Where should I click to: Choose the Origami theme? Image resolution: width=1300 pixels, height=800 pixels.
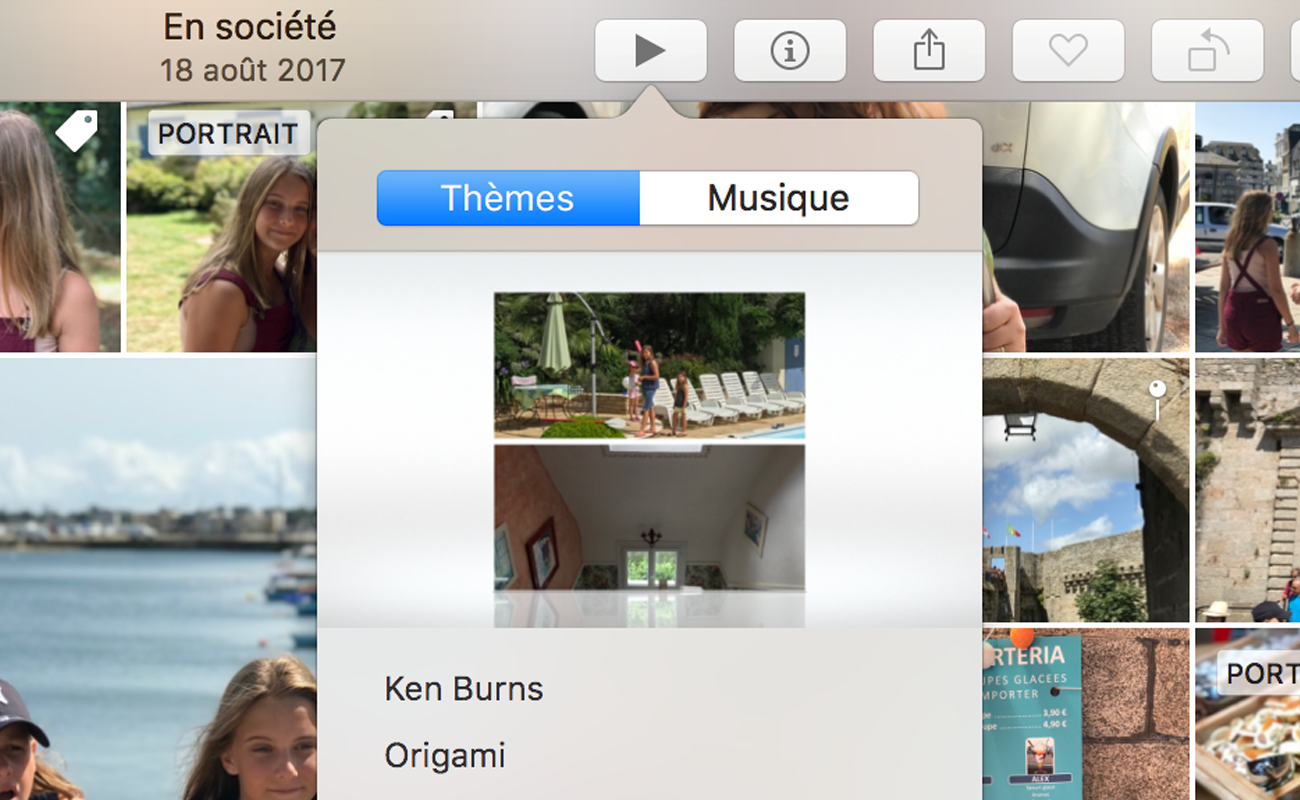[445, 756]
